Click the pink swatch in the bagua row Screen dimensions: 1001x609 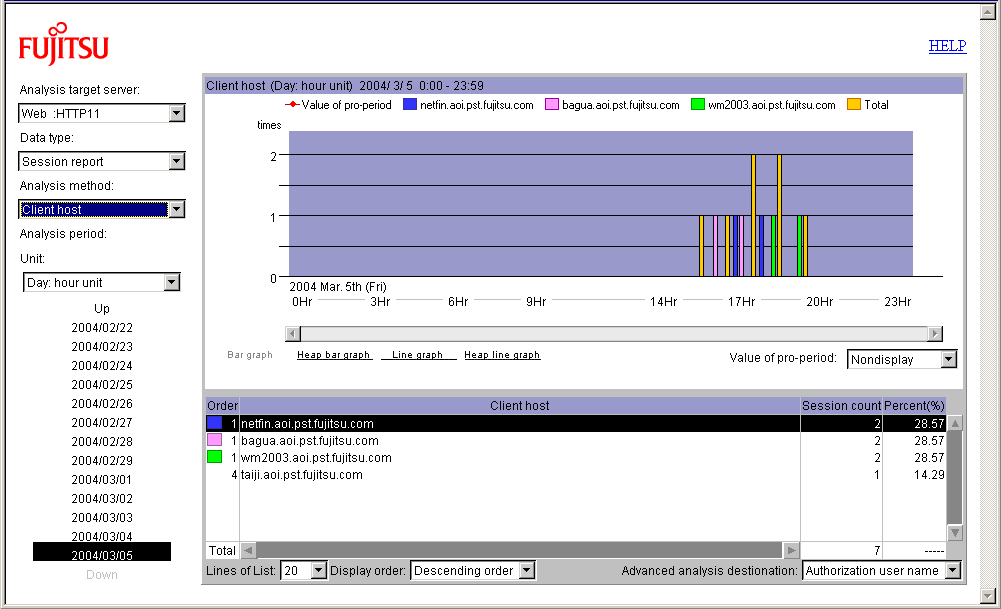tap(214, 440)
